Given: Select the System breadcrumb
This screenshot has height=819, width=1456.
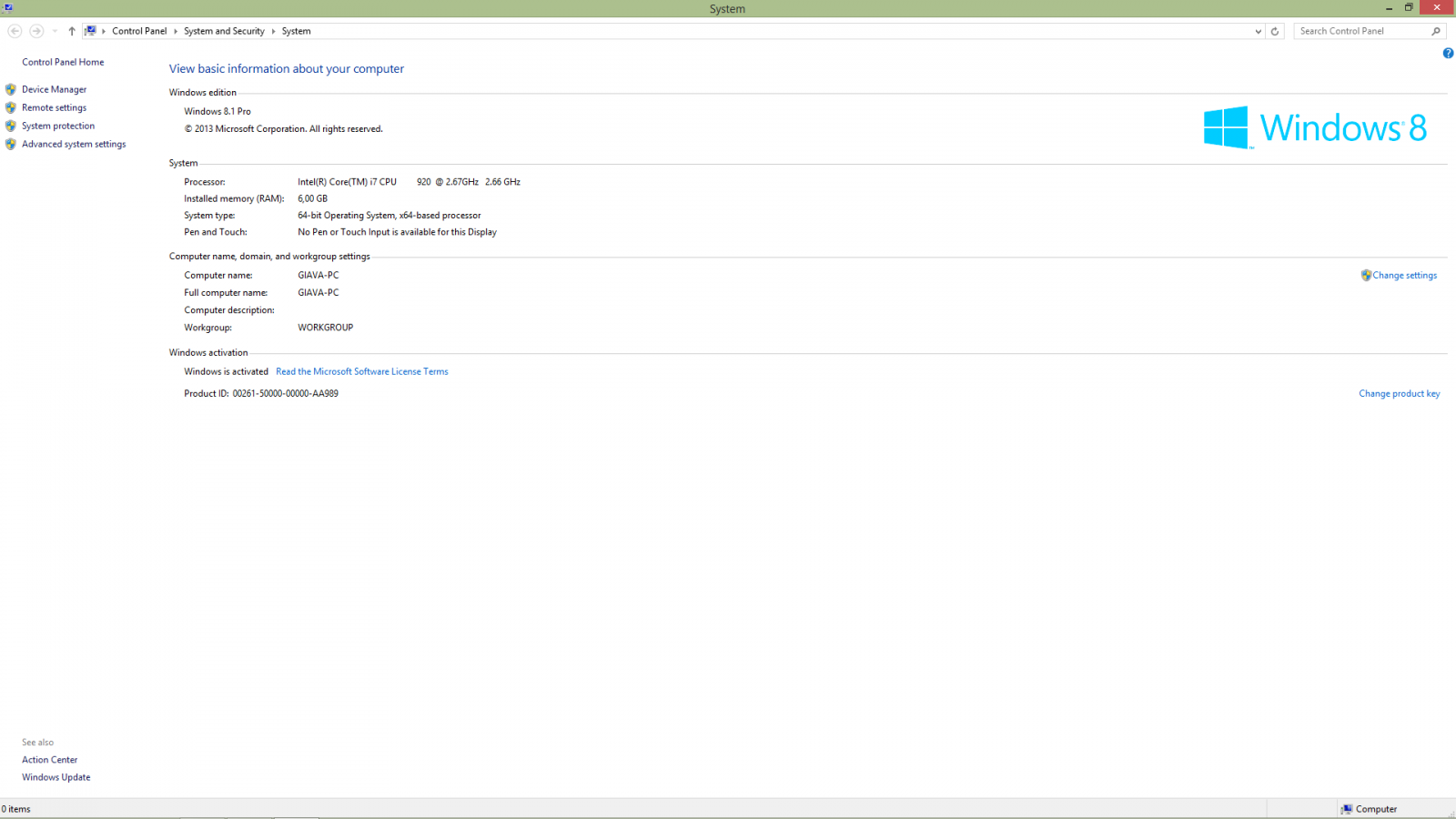Looking at the screenshot, I should coord(296,31).
